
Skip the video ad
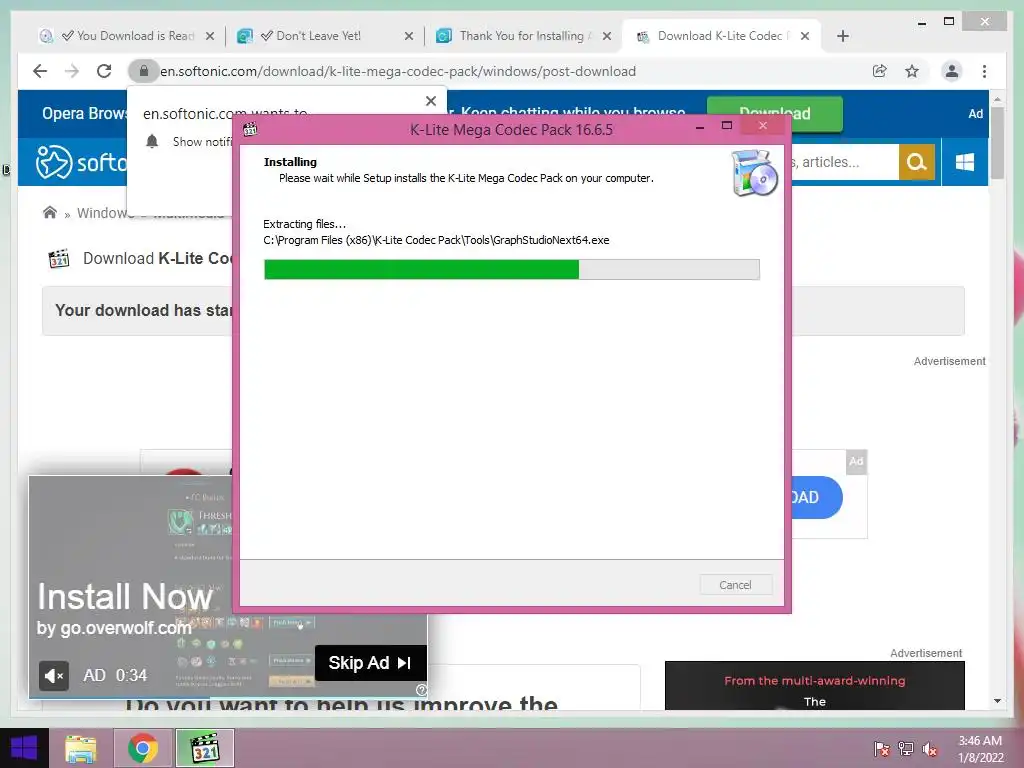[370, 663]
